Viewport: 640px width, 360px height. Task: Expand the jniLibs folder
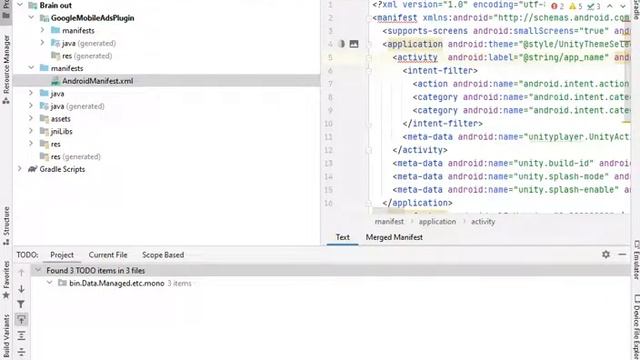[x=31, y=131]
